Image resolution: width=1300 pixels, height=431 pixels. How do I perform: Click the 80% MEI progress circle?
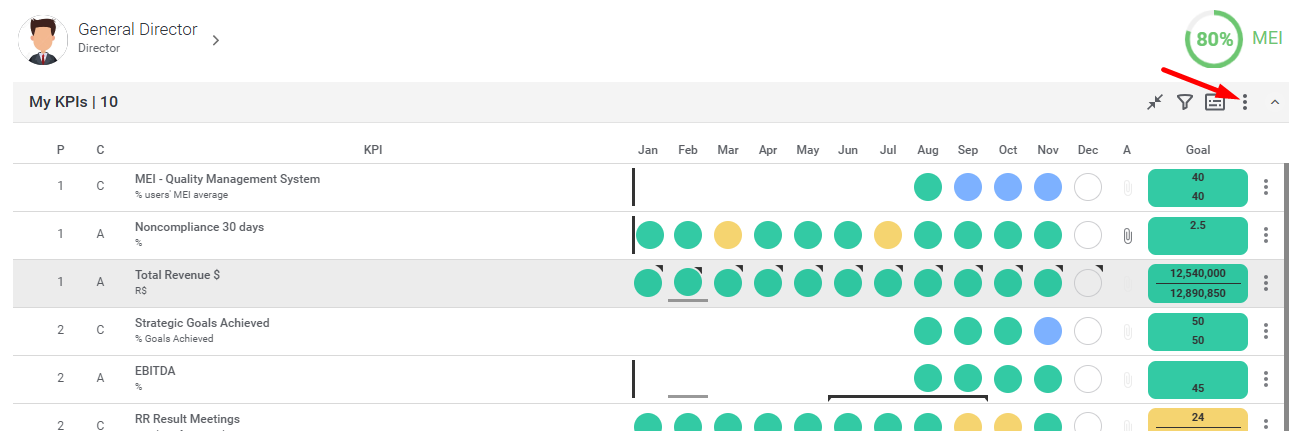[x=1214, y=40]
